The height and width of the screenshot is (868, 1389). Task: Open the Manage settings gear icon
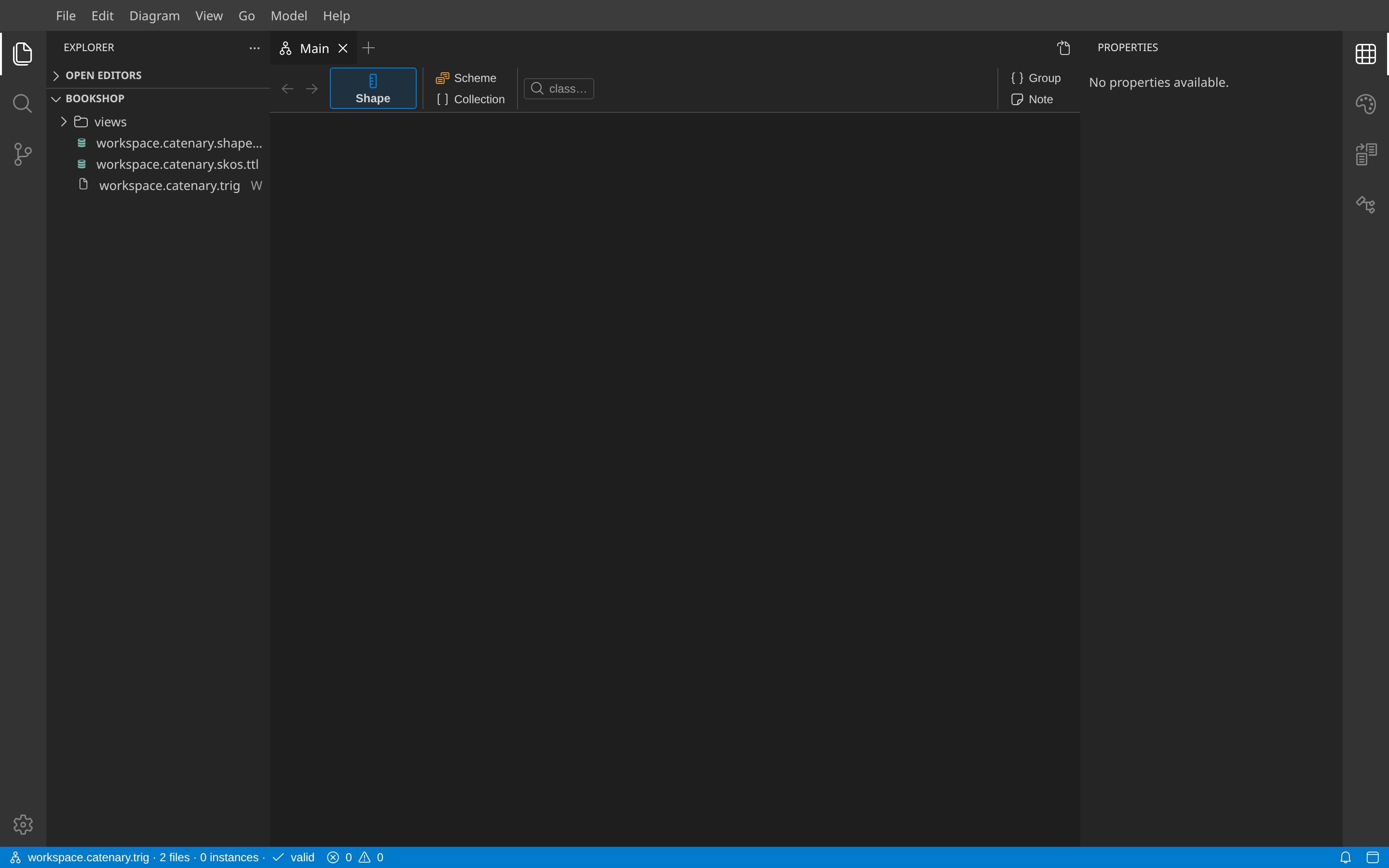(x=23, y=825)
